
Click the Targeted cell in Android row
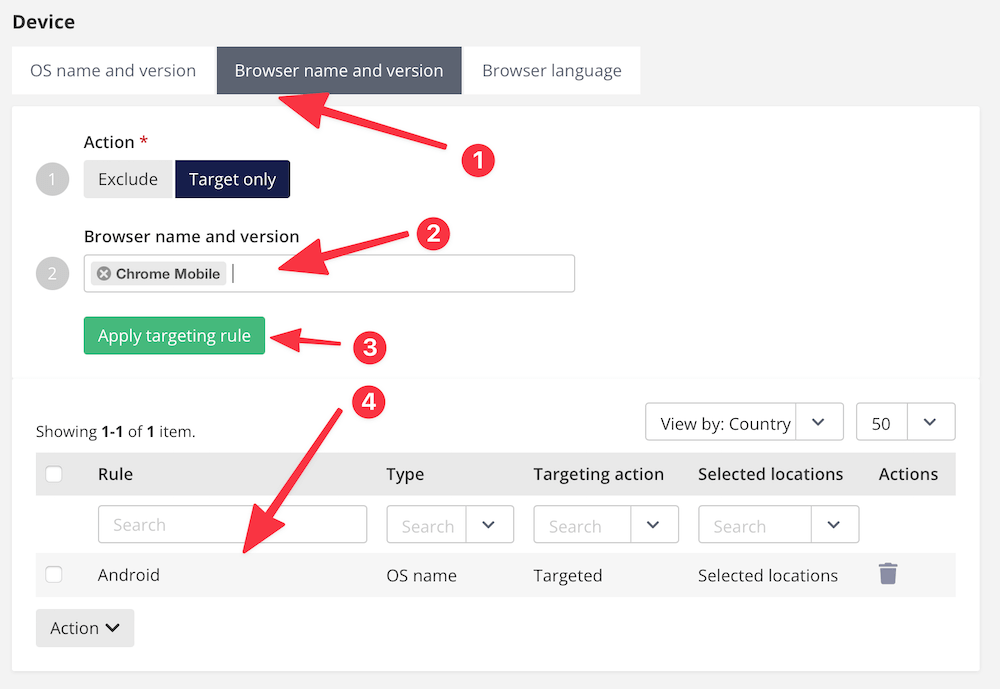(568, 575)
